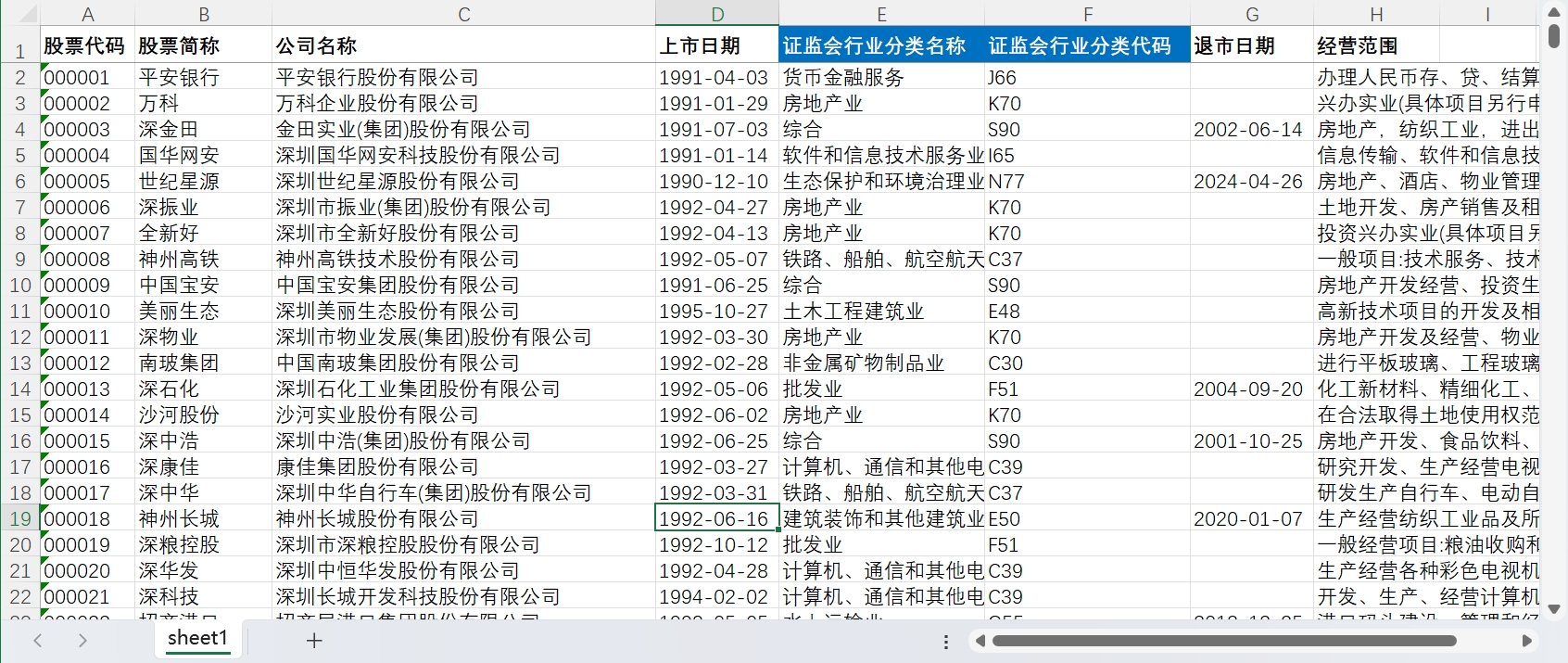Click the 股票代码 header cell

pyautogui.click(x=88, y=45)
